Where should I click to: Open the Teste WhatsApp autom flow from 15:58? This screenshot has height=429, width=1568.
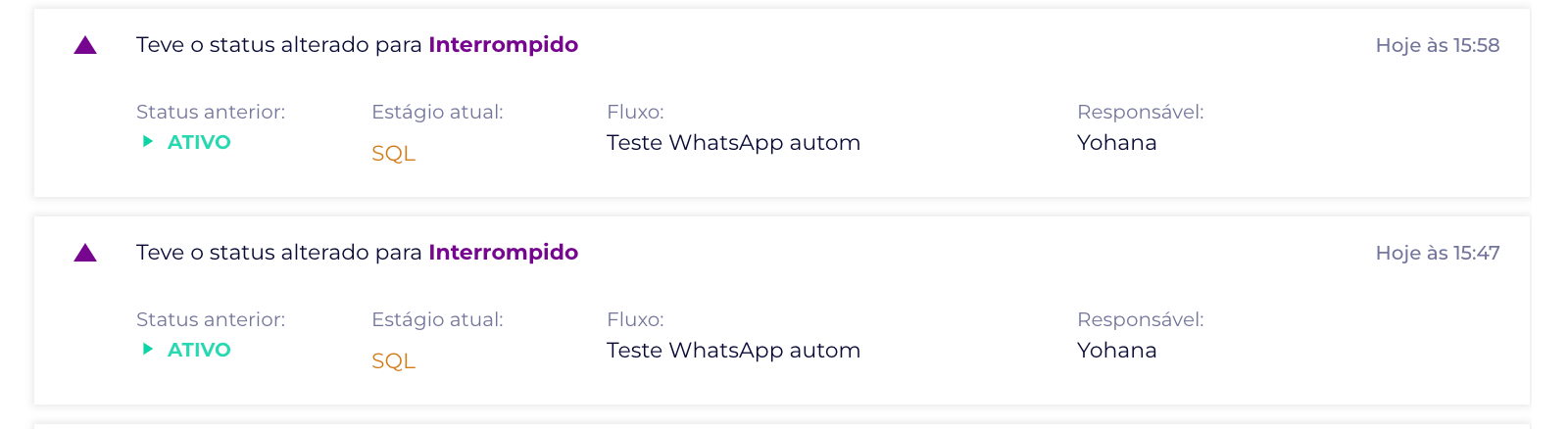coord(733,143)
